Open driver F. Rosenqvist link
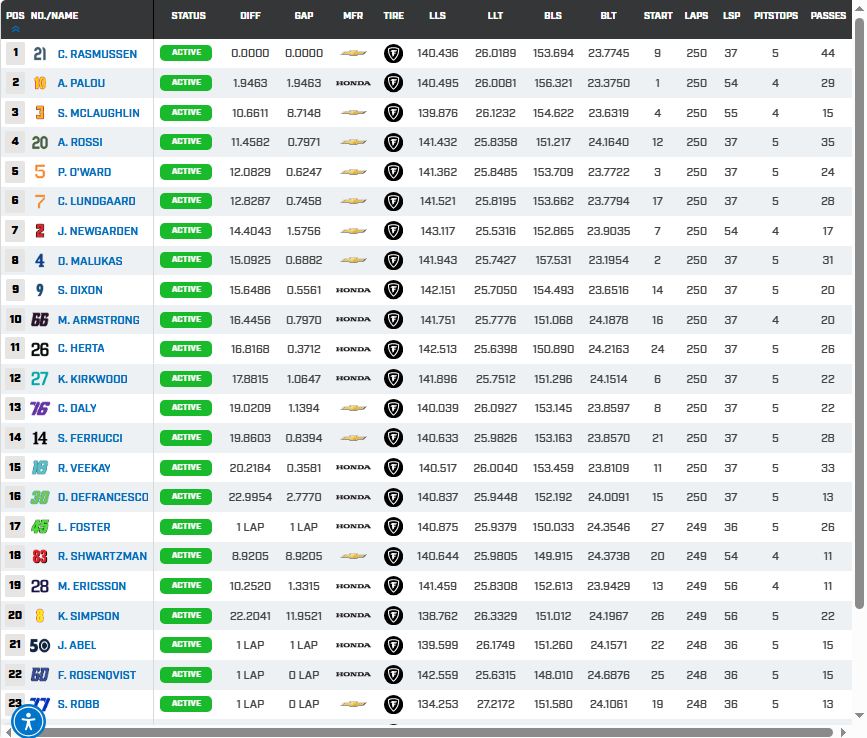The width and height of the screenshot is (867, 738). (97, 675)
